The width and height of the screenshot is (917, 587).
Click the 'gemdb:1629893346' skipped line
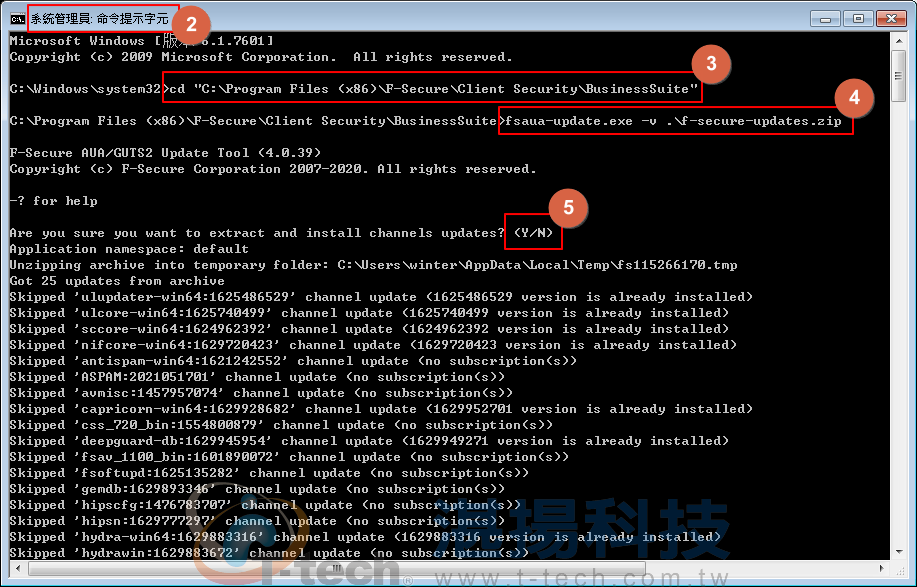[x=257, y=489]
